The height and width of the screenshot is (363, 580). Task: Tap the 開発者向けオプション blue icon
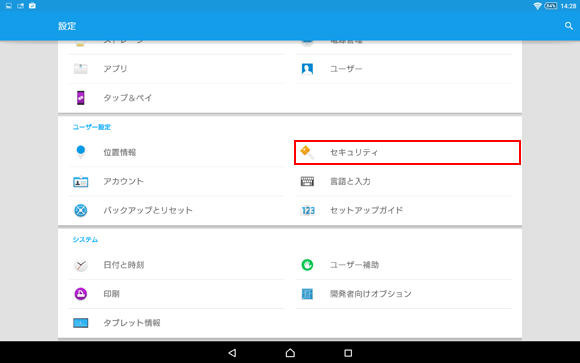pyautogui.click(x=307, y=294)
